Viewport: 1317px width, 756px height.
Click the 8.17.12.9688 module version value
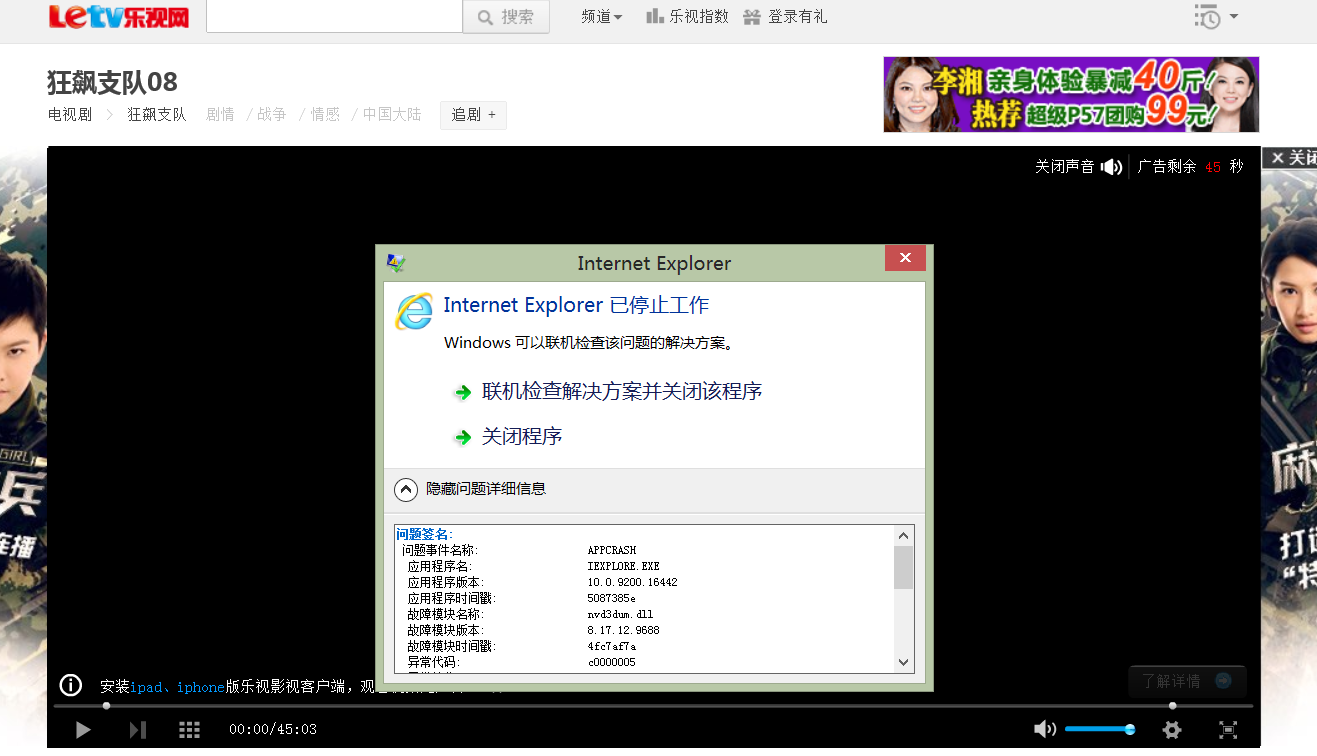623,630
